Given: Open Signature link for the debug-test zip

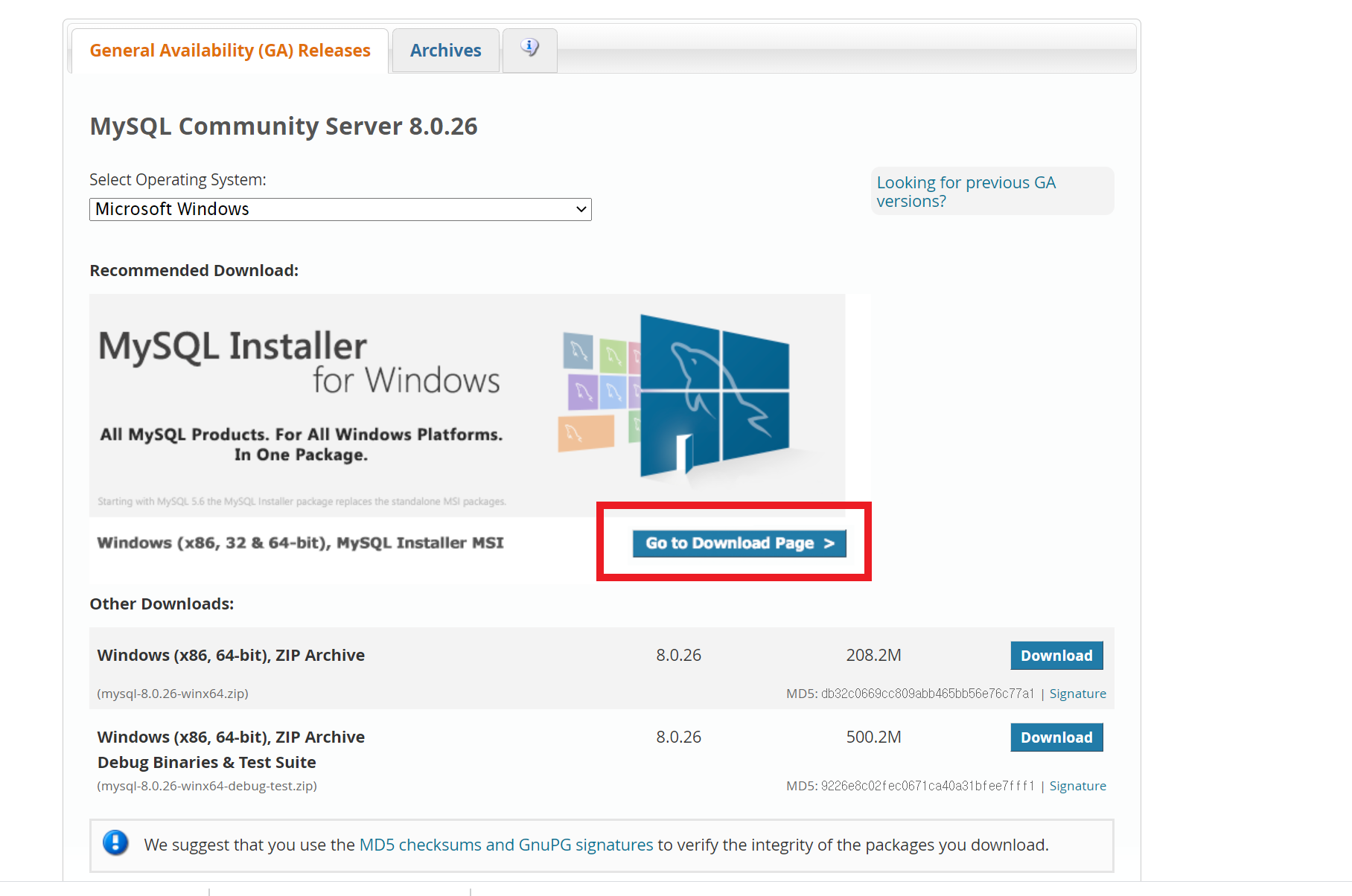Looking at the screenshot, I should coord(1077,786).
